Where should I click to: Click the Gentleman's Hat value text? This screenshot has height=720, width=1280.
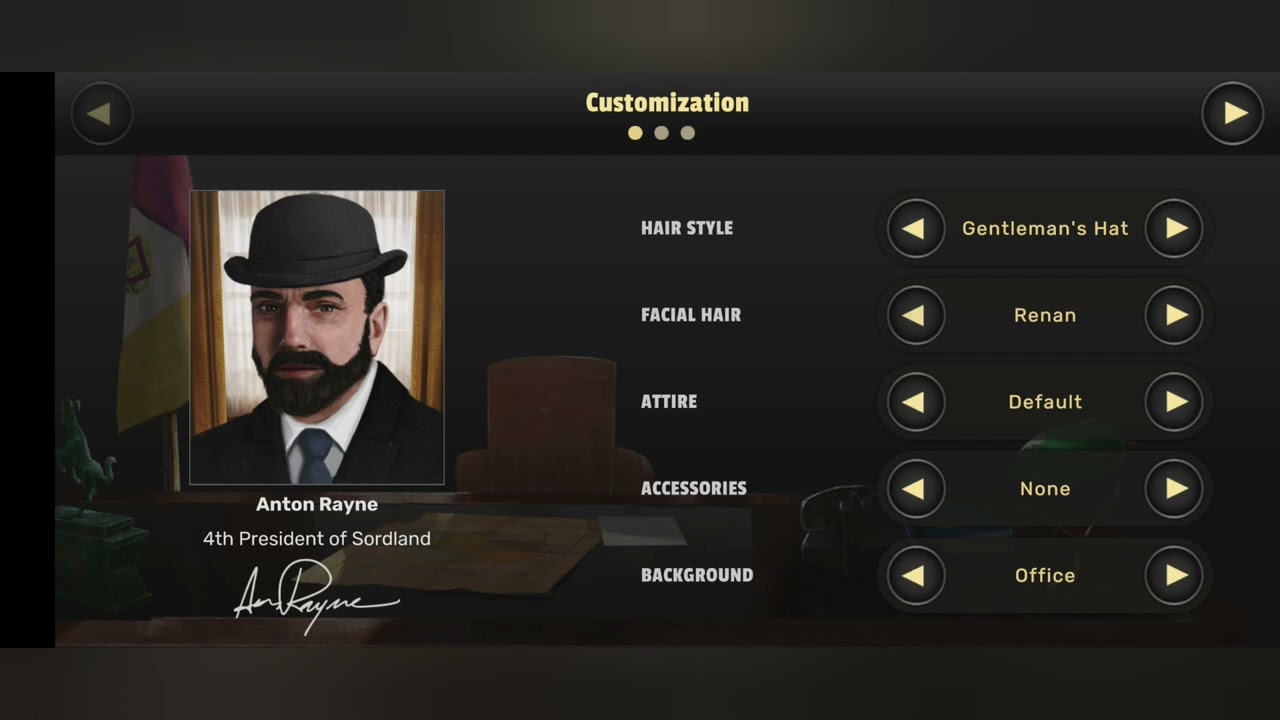tap(1045, 228)
